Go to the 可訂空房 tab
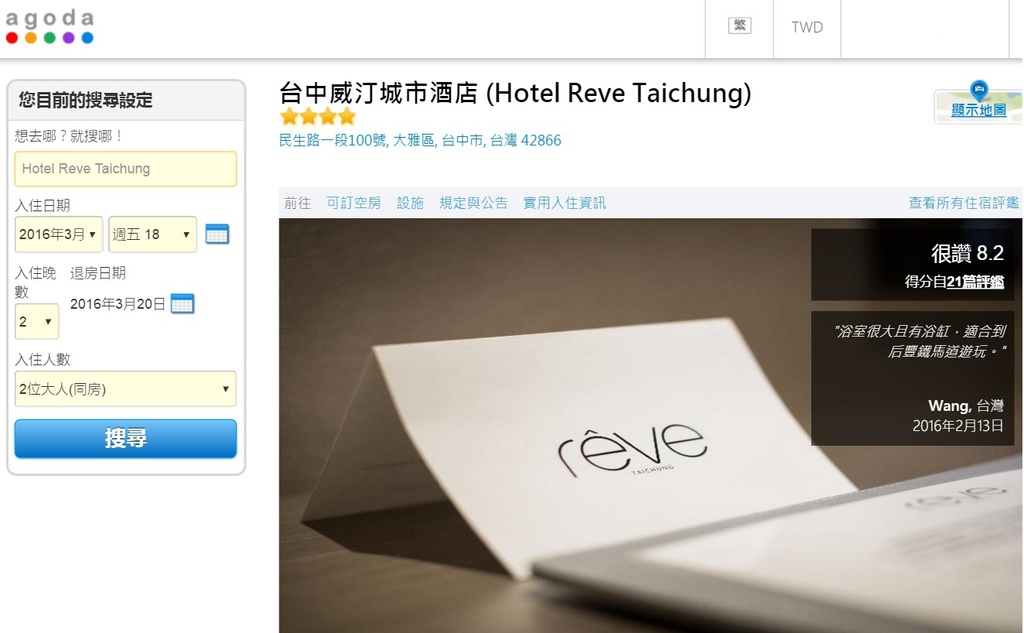The image size is (1024, 633). (x=353, y=203)
